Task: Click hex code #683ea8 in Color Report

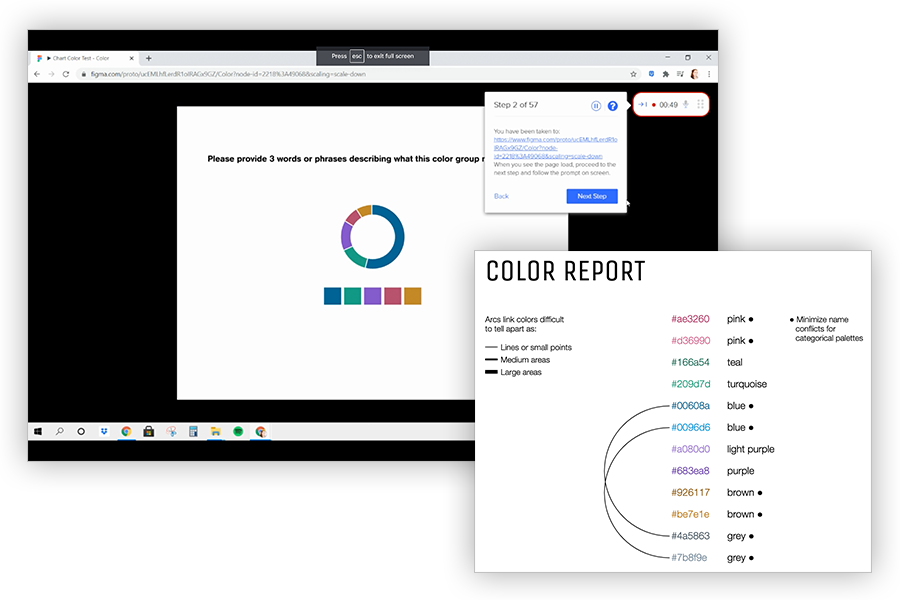Action: 690,471
